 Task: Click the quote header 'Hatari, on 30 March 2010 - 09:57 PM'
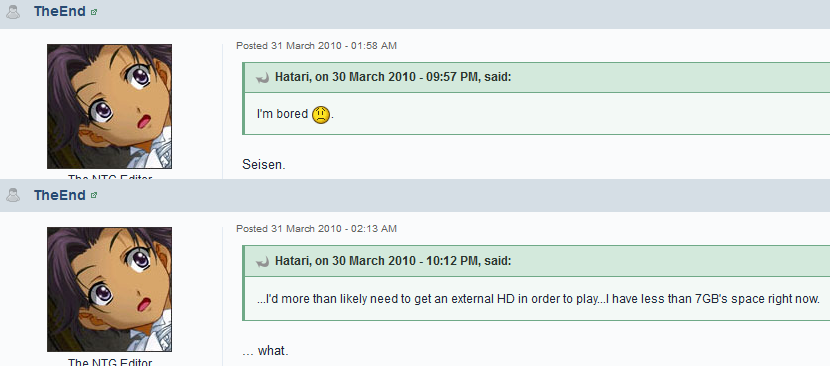393,77
